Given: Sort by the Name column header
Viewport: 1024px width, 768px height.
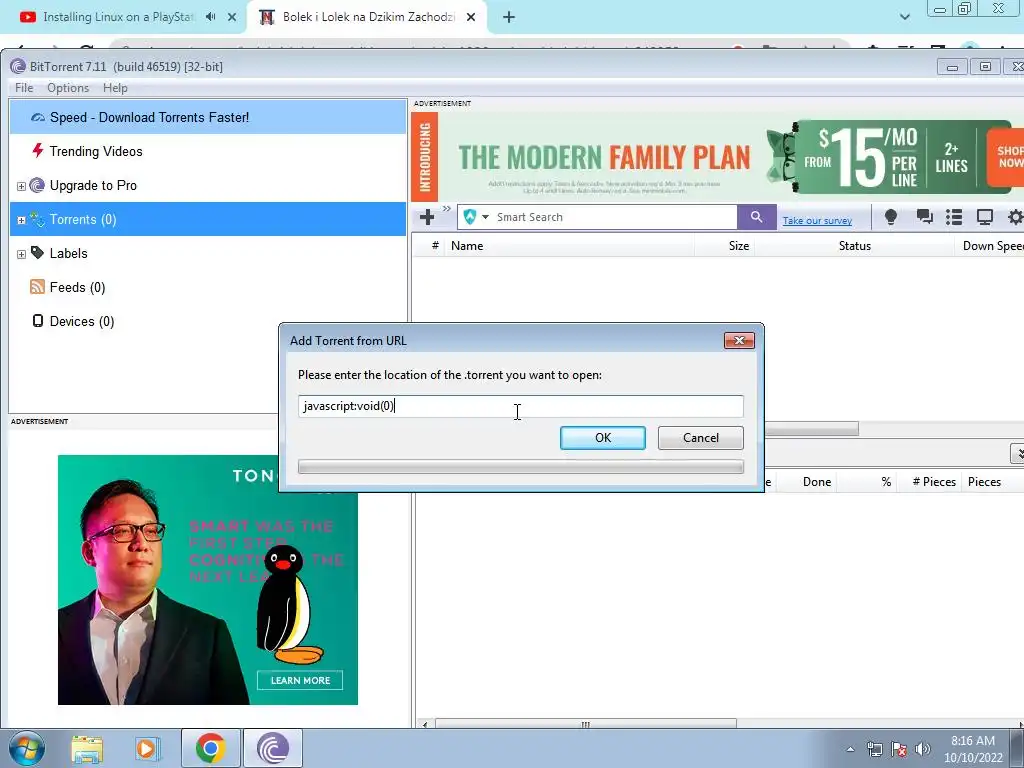Looking at the screenshot, I should coord(568,246).
